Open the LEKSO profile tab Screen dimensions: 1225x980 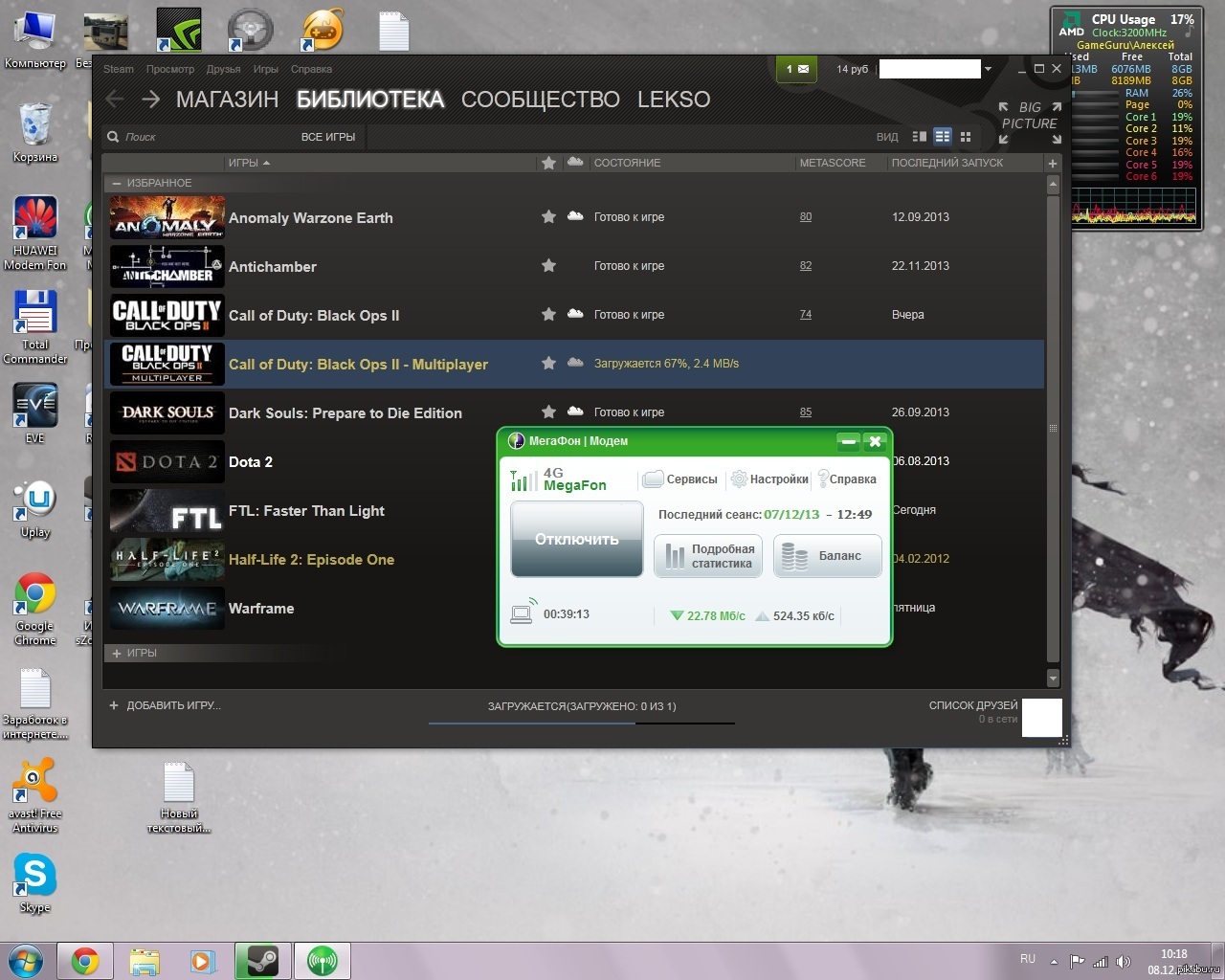(674, 100)
